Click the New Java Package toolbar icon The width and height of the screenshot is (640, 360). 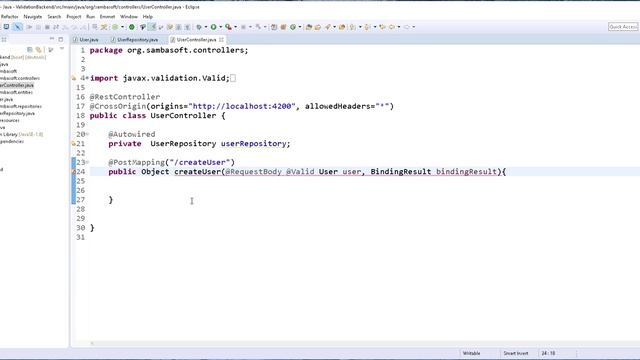coord(284,27)
